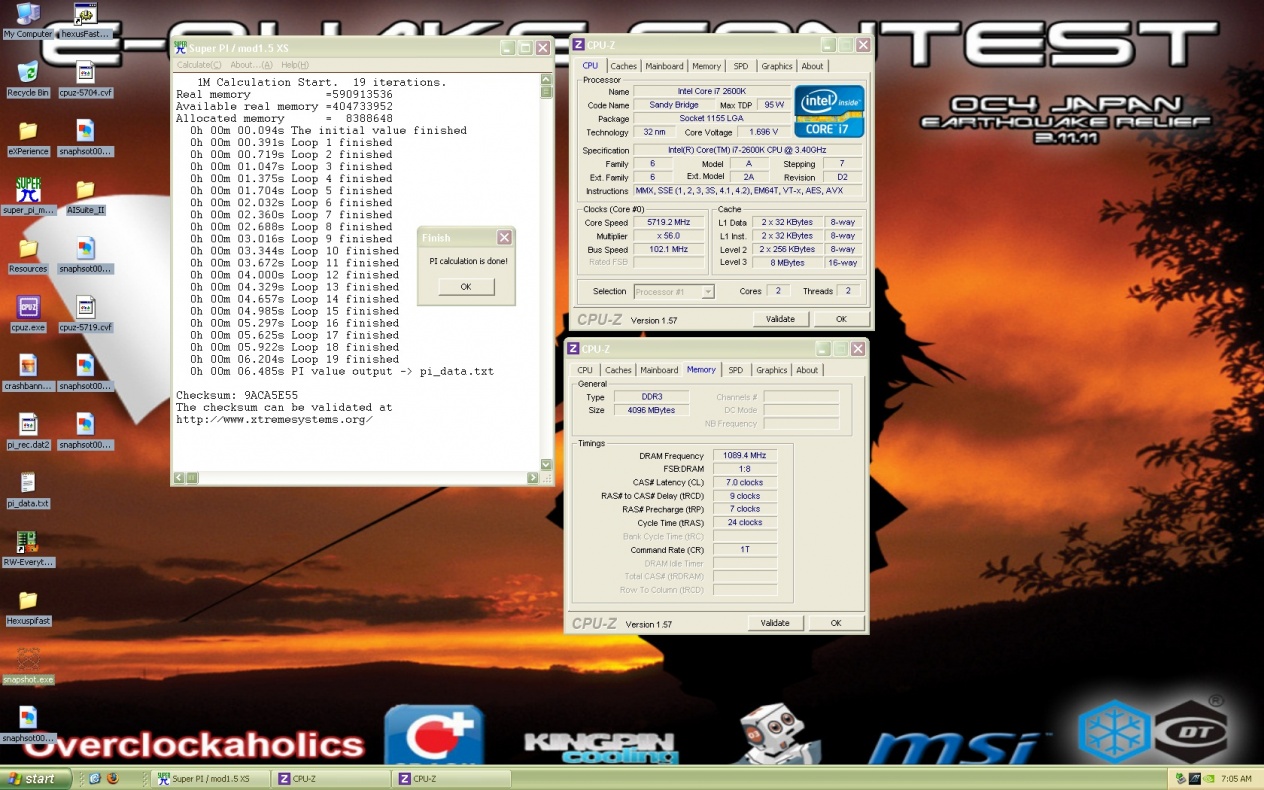Select the RW-Everything shortcut icon

click(x=28, y=543)
